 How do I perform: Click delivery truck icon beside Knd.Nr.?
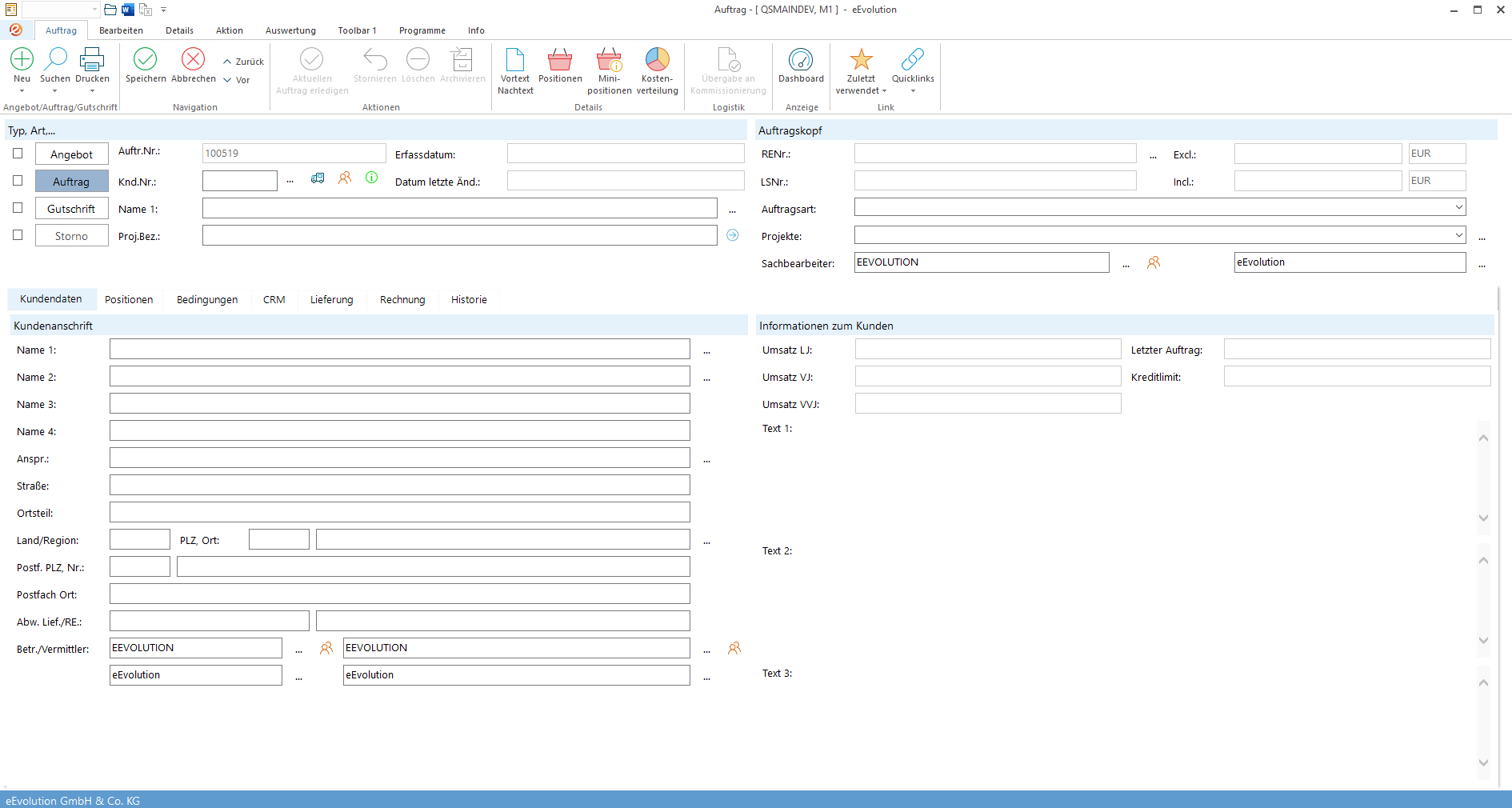pos(318,178)
